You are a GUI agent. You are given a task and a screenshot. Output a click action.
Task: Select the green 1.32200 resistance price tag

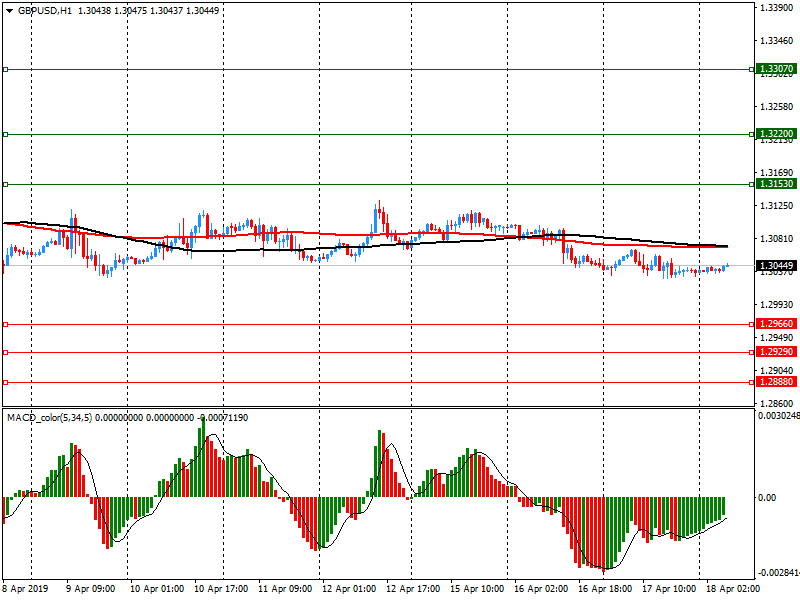point(776,134)
